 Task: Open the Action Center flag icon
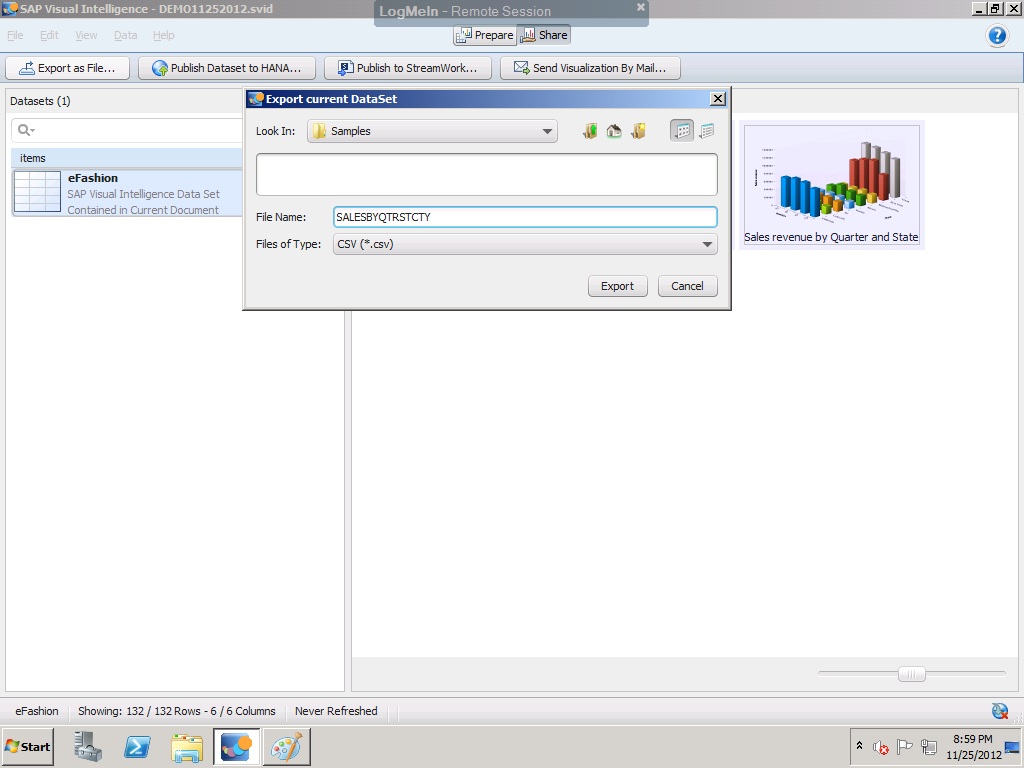point(904,746)
